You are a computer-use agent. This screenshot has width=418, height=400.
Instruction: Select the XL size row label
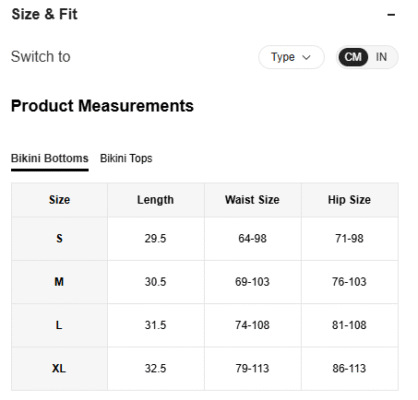pyautogui.click(x=60, y=369)
